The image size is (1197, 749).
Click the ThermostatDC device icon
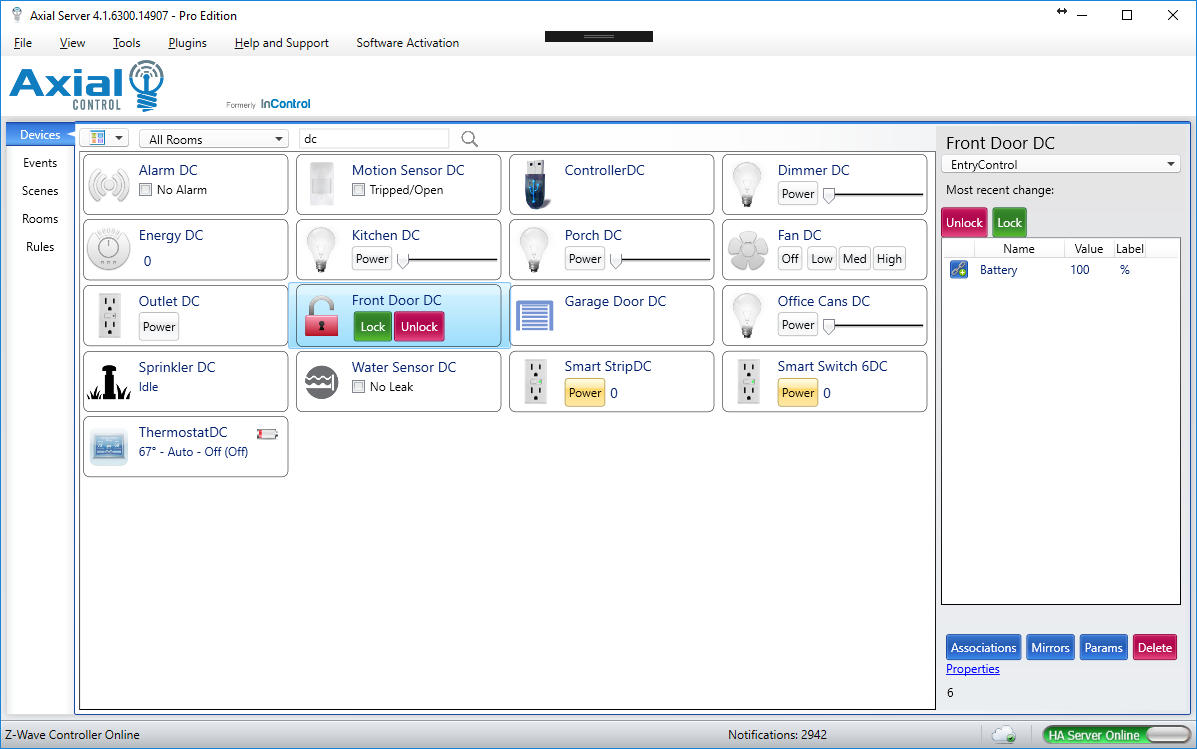pyautogui.click(x=109, y=446)
